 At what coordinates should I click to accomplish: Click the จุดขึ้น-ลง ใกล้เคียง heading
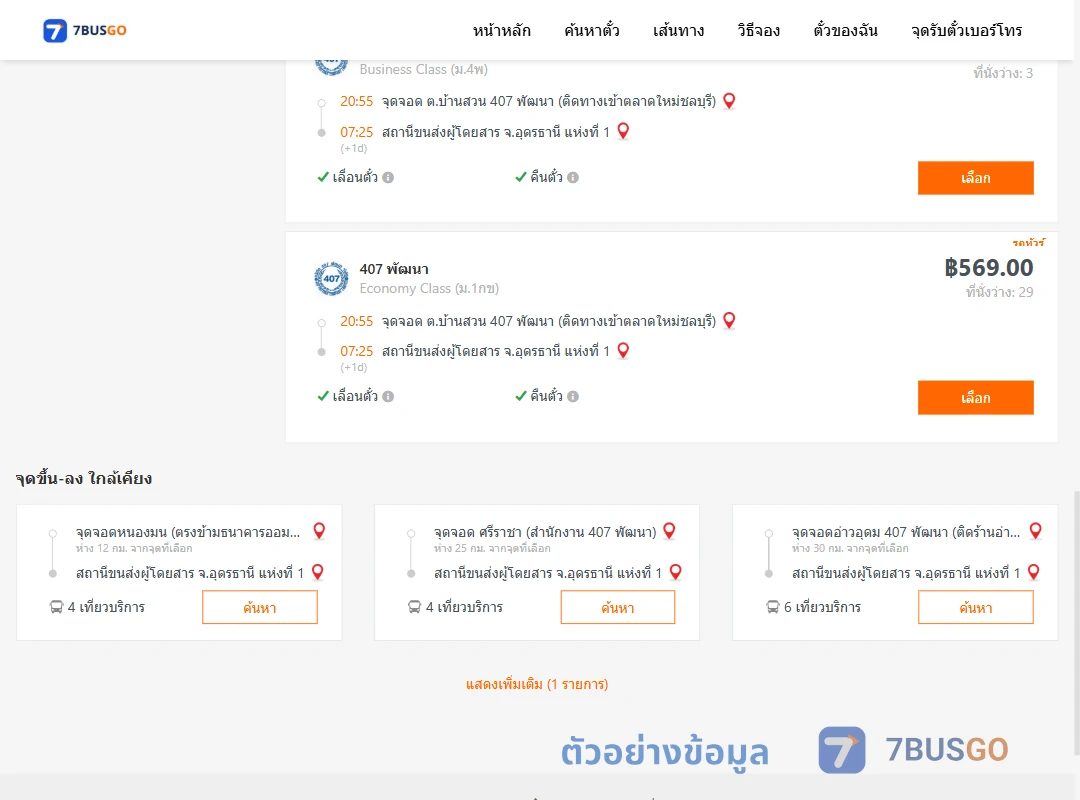coord(84,478)
